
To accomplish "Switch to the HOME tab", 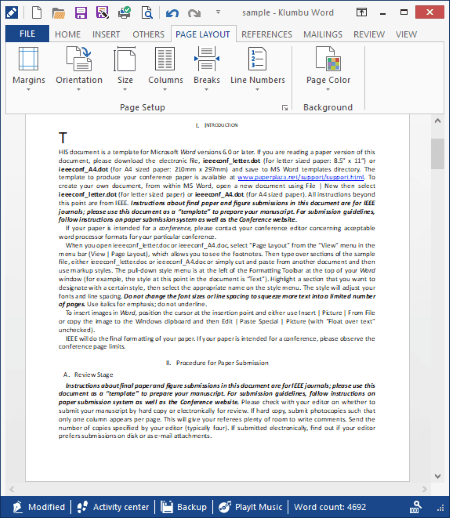I will (x=68, y=34).
